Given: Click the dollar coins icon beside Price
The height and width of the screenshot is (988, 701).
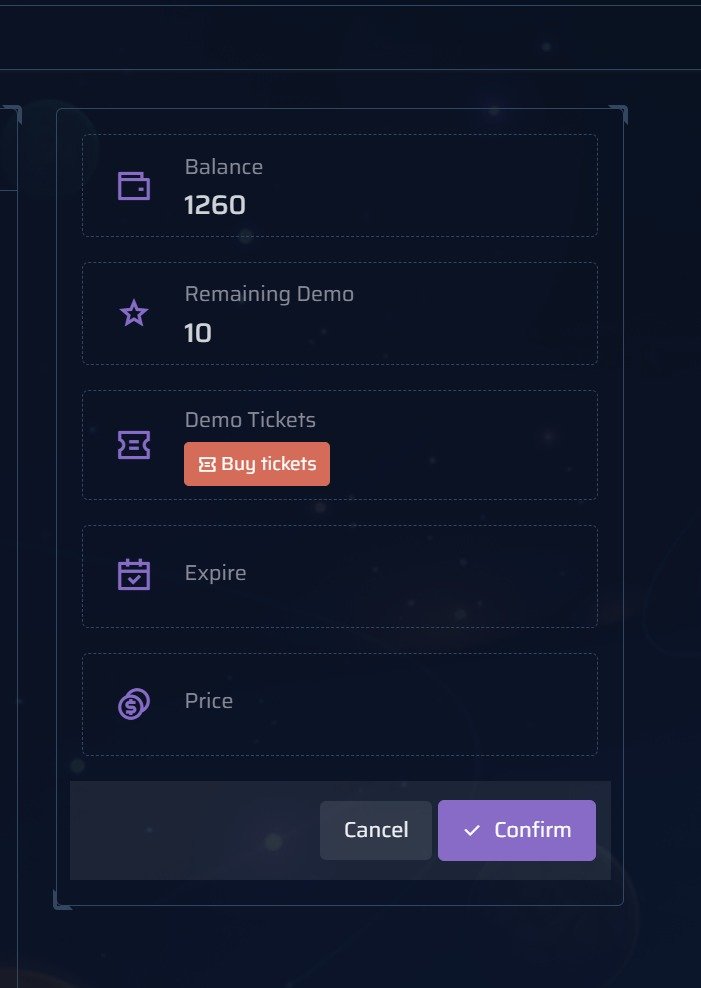Looking at the screenshot, I should tap(134, 704).
